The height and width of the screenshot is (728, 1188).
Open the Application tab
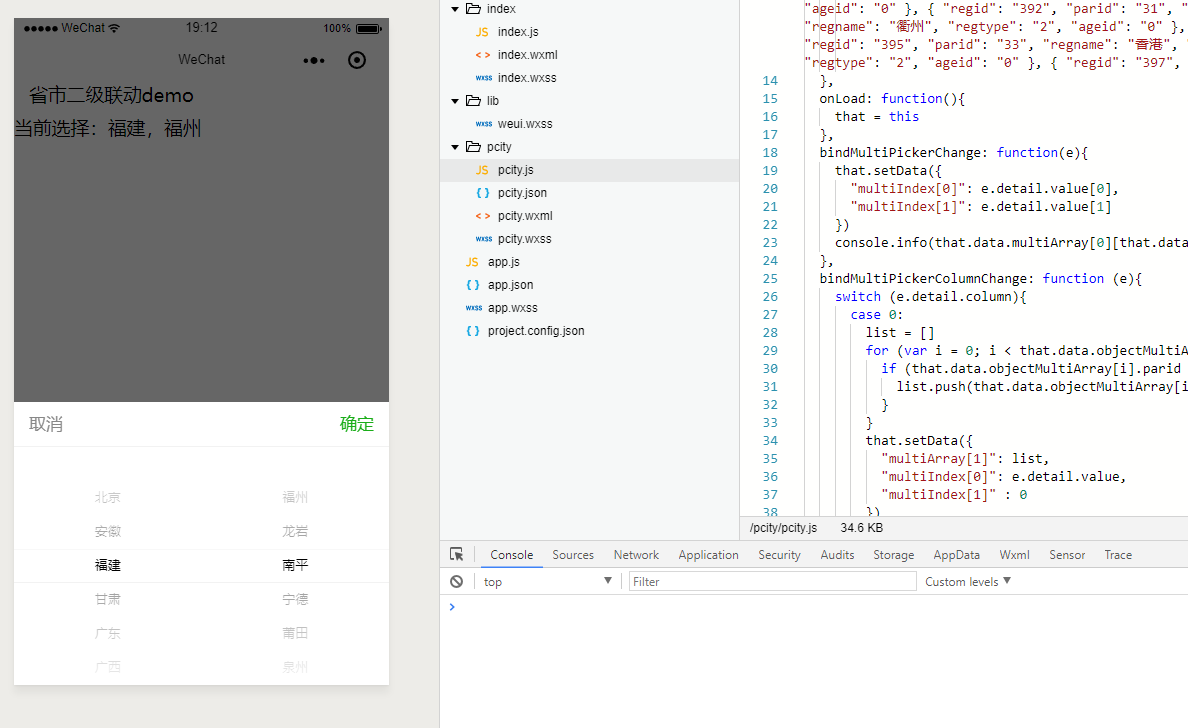coord(708,555)
